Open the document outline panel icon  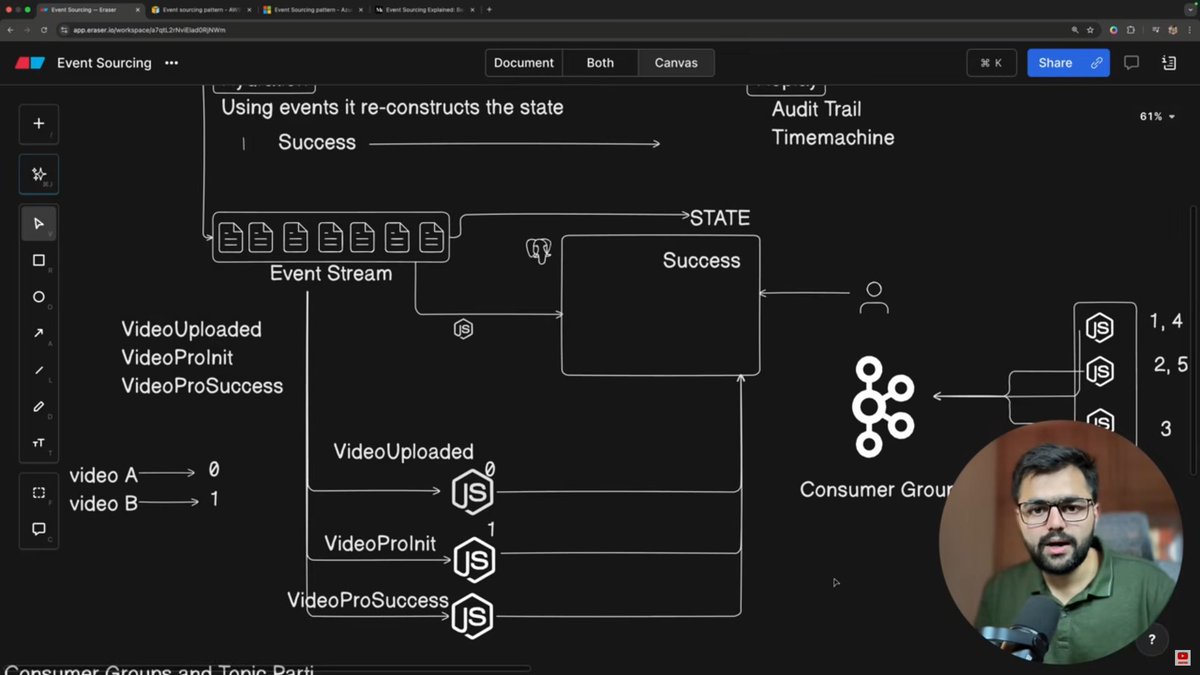tap(1169, 63)
